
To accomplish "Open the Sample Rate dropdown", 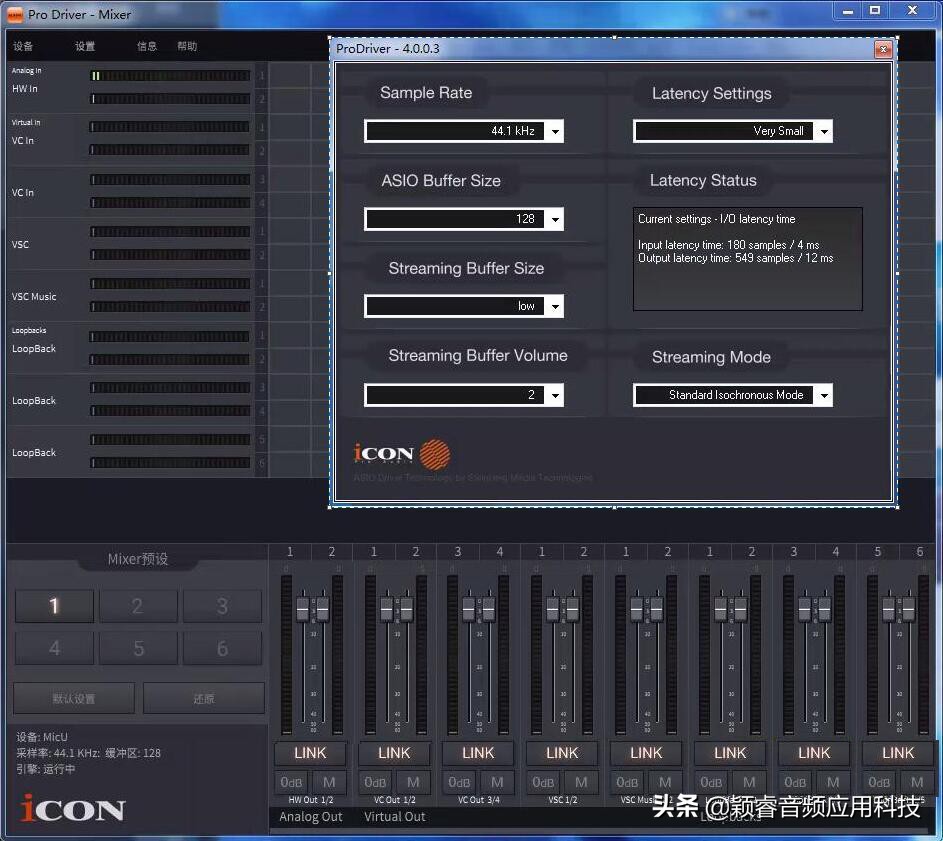I will [555, 131].
